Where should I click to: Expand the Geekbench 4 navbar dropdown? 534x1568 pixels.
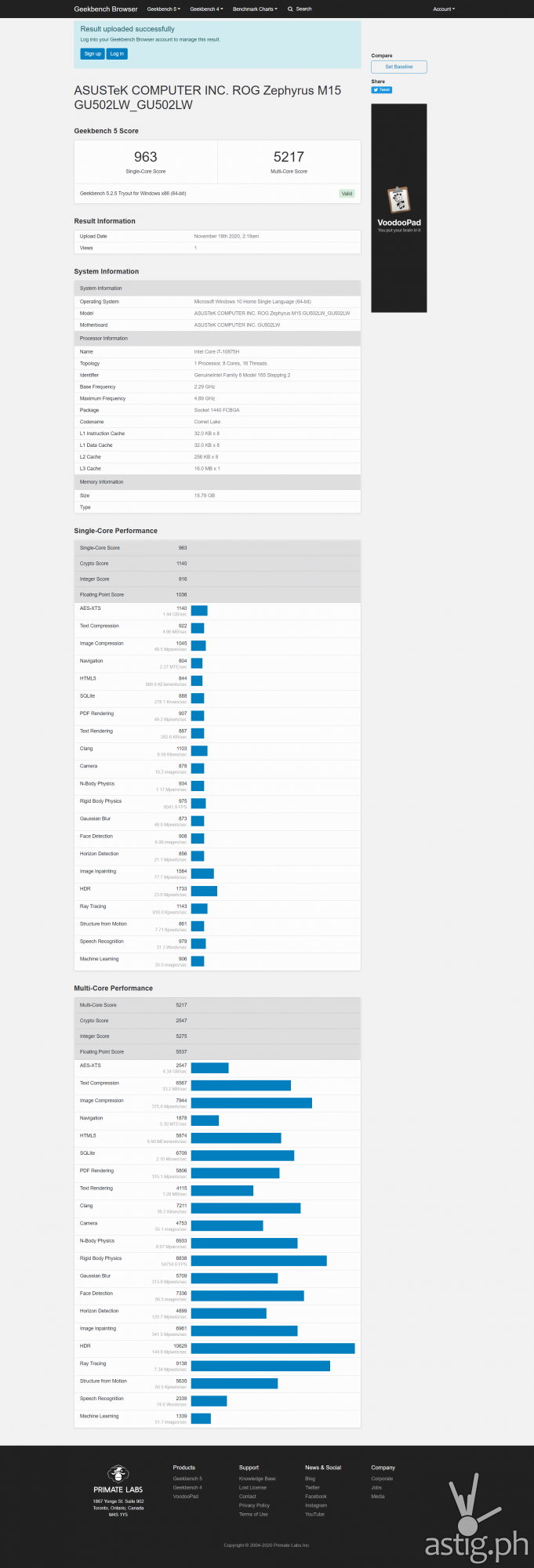(x=206, y=9)
